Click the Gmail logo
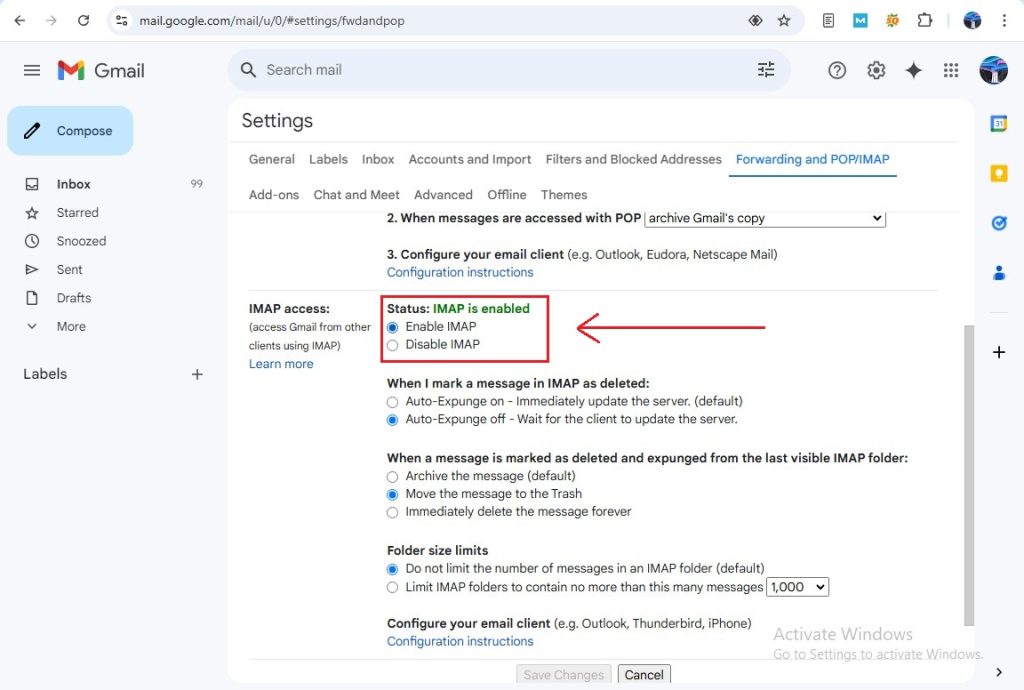This screenshot has height=690, width=1024. (x=101, y=70)
